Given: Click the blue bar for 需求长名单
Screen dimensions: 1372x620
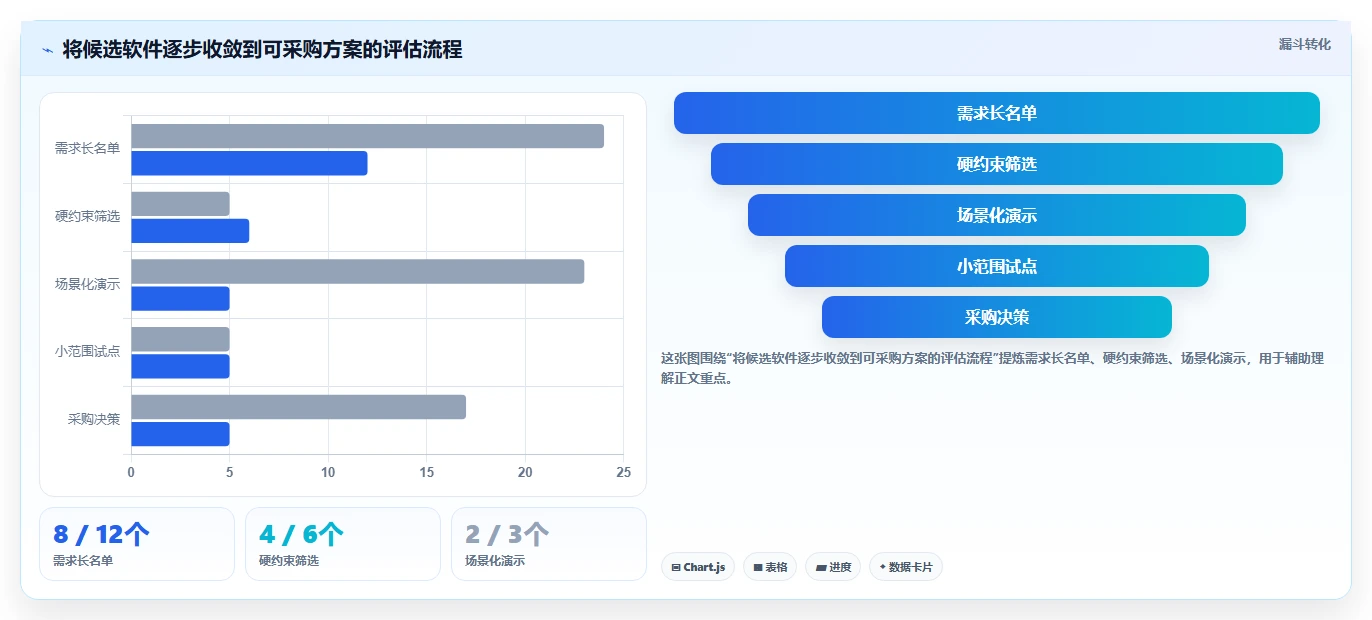Looking at the screenshot, I should pos(249,163).
